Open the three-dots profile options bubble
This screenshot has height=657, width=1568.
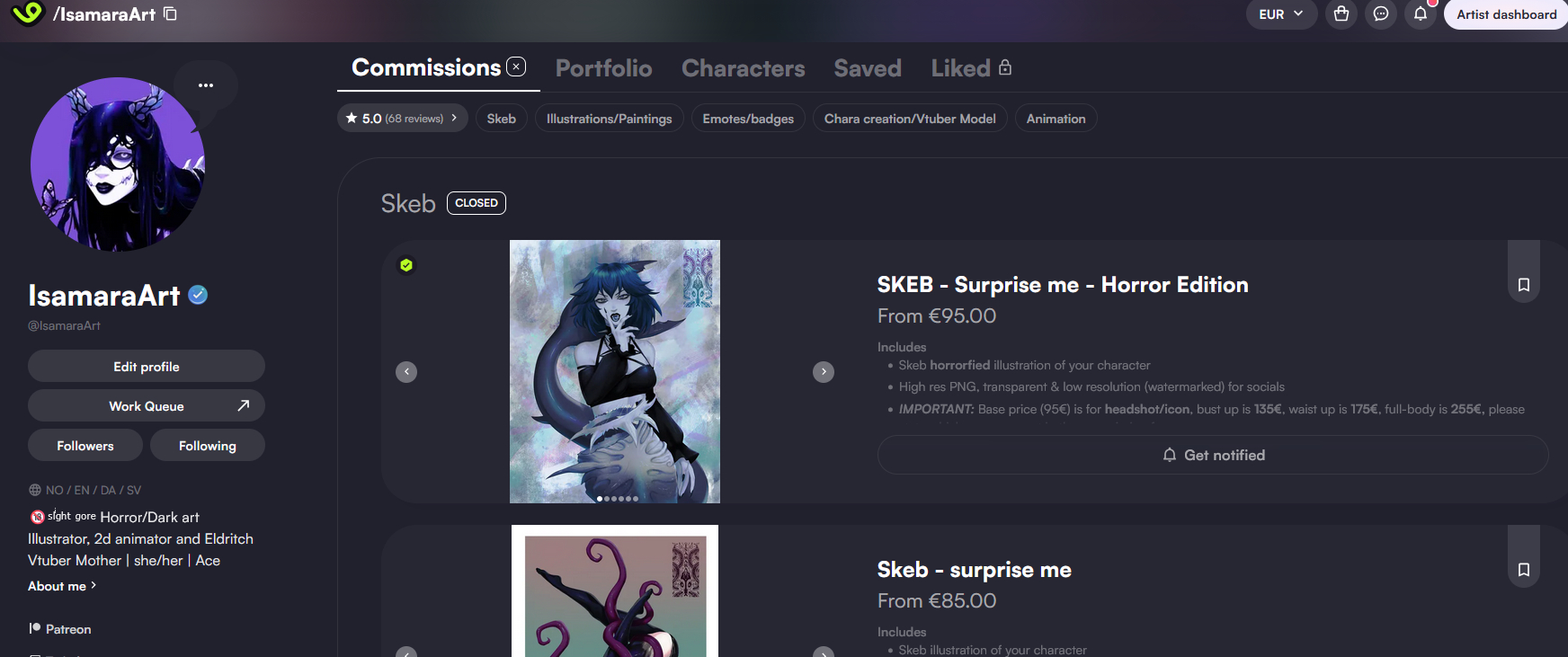click(206, 85)
